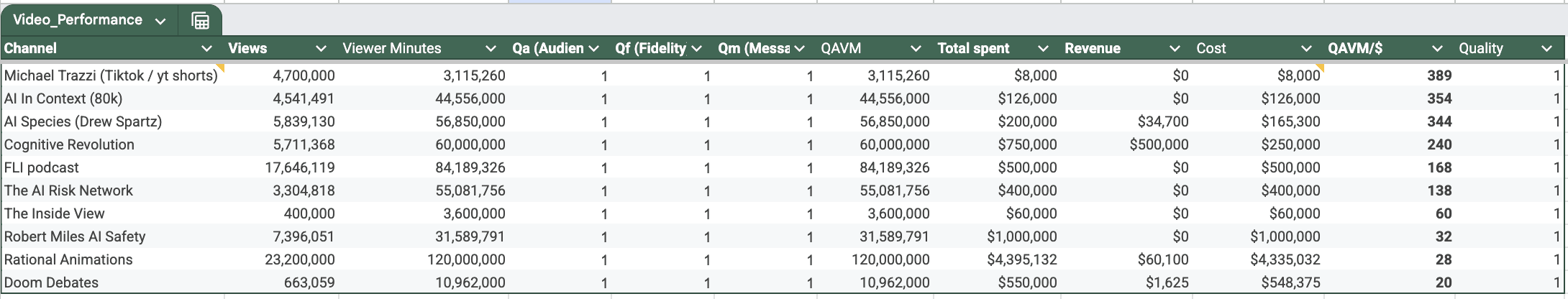Viewport: 1568px width, 299px height.
Task: Select the Cognitive Revolution channel cell
Action: tap(69, 144)
